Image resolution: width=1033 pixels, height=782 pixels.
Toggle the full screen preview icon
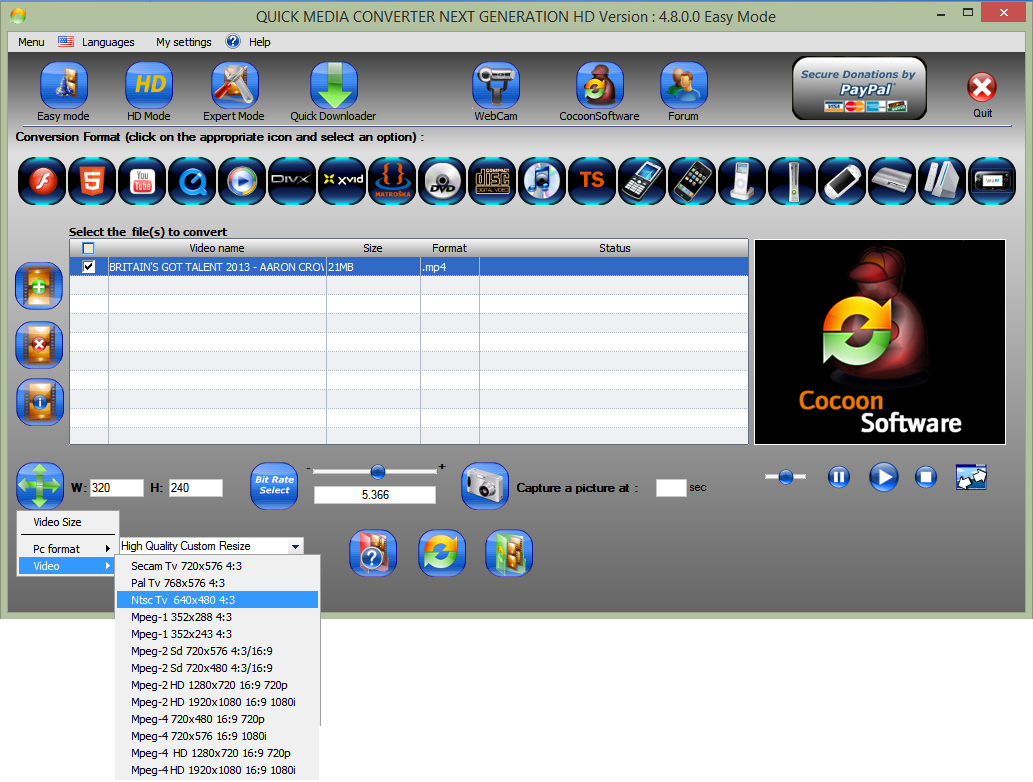coord(971,478)
